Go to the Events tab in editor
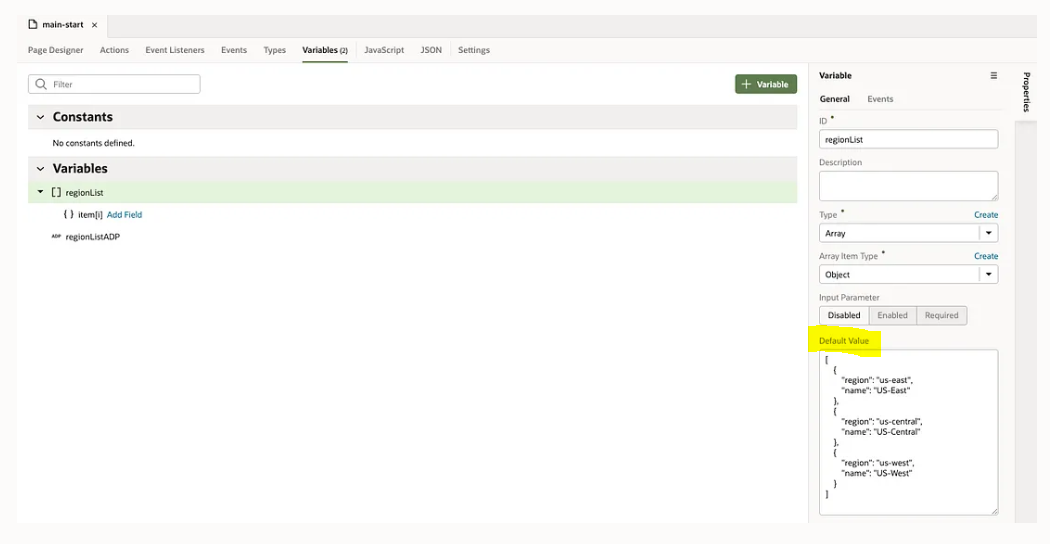This screenshot has width=1050, height=544. coord(234,50)
